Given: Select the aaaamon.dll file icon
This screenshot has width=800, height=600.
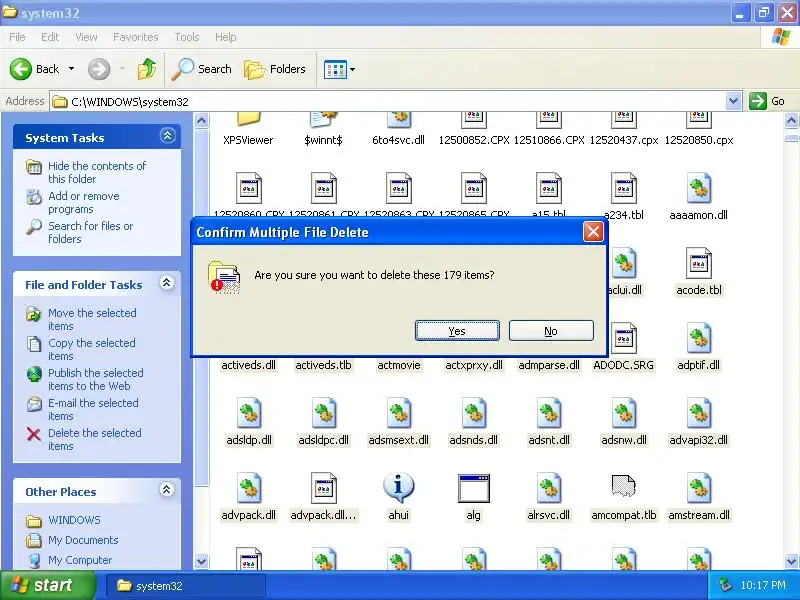Looking at the screenshot, I should [x=698, y=189].
